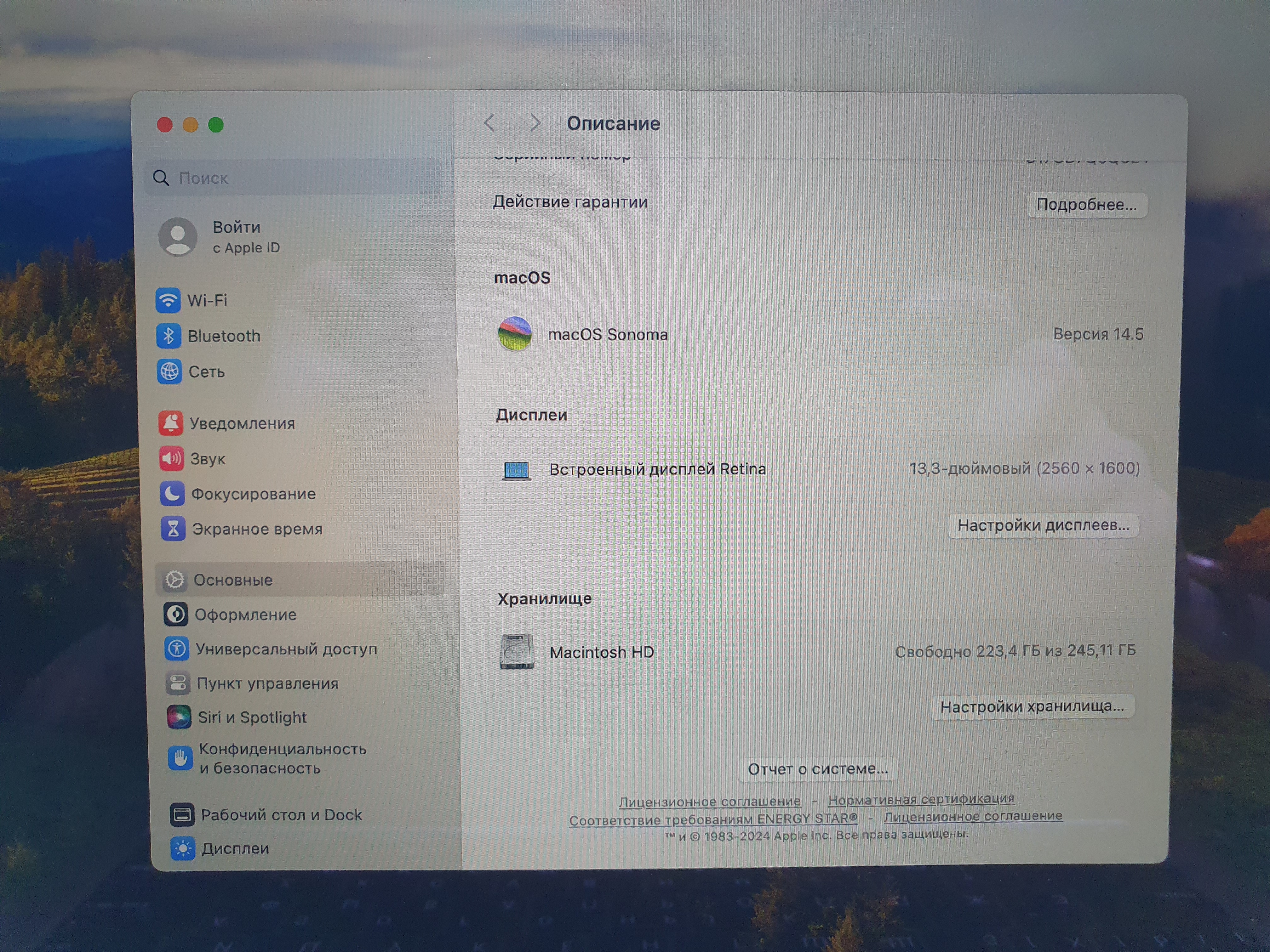Open Bluetooth settings icon
The image size is (1270, 952).
click(168, 336)
